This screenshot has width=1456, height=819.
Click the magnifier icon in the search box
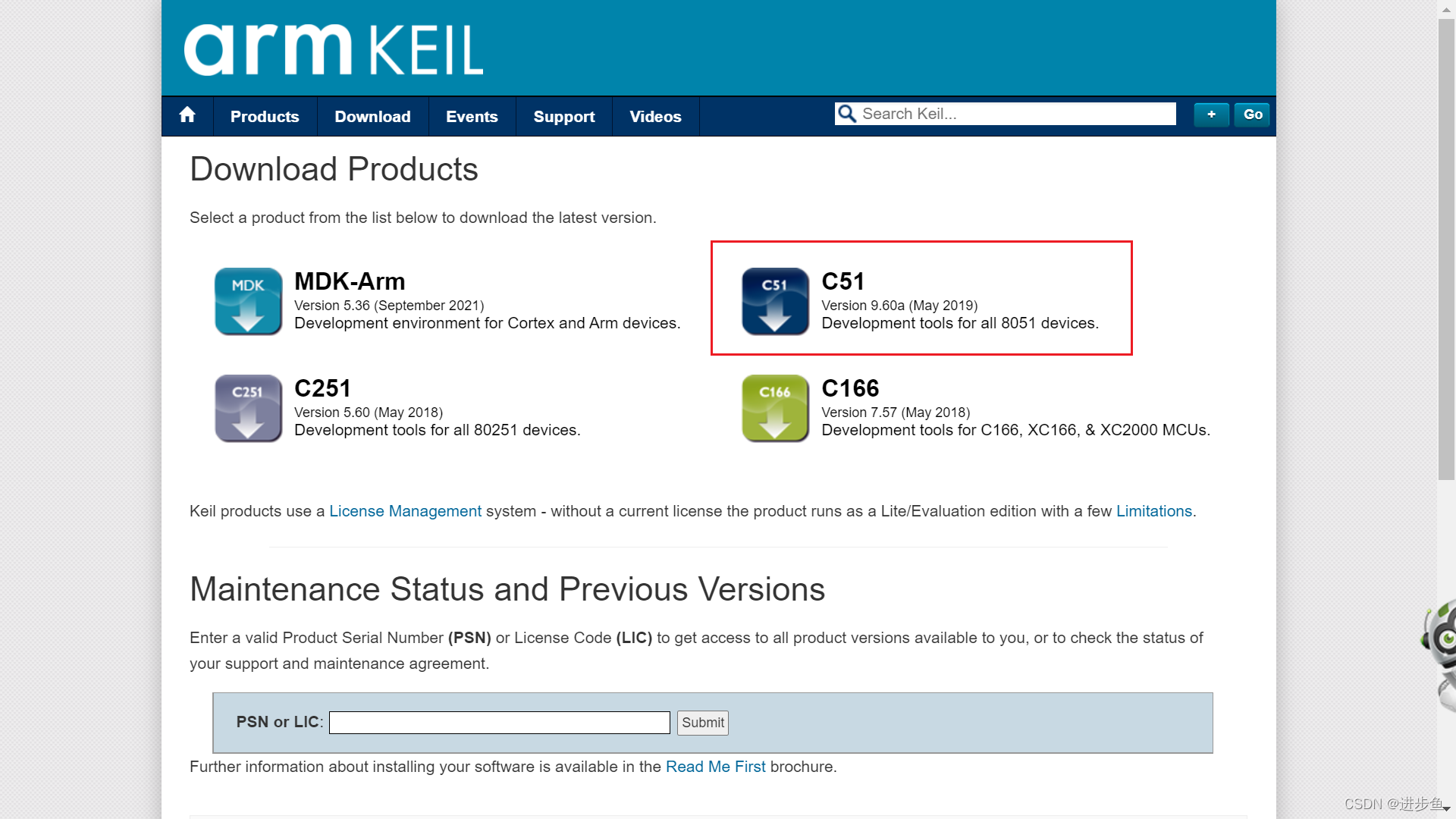pyautogui.click(x=847, y=114)
